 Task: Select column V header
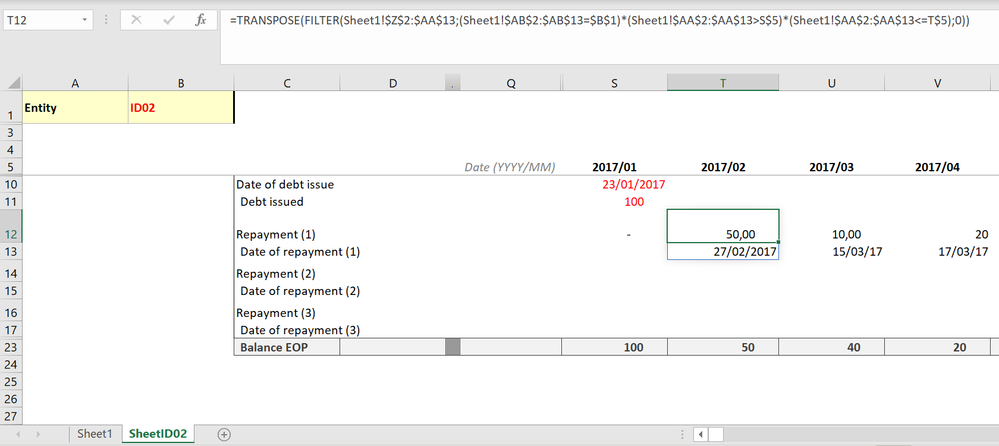(937, 83)
